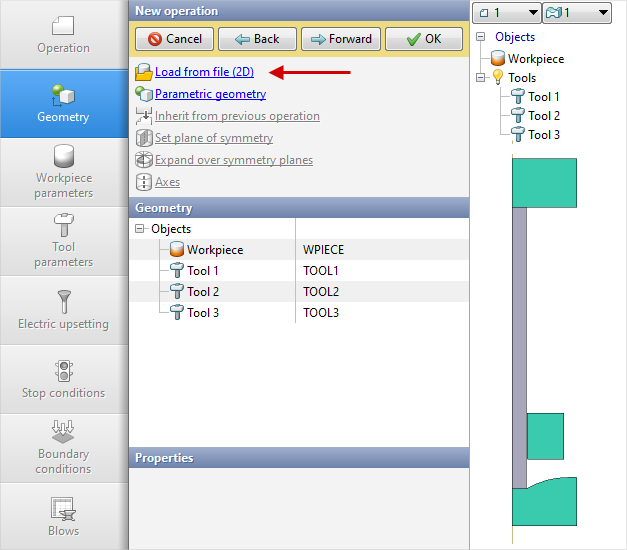Click the upper green tool shape in preview
The image size is (627, 550).
click(544, 182)
